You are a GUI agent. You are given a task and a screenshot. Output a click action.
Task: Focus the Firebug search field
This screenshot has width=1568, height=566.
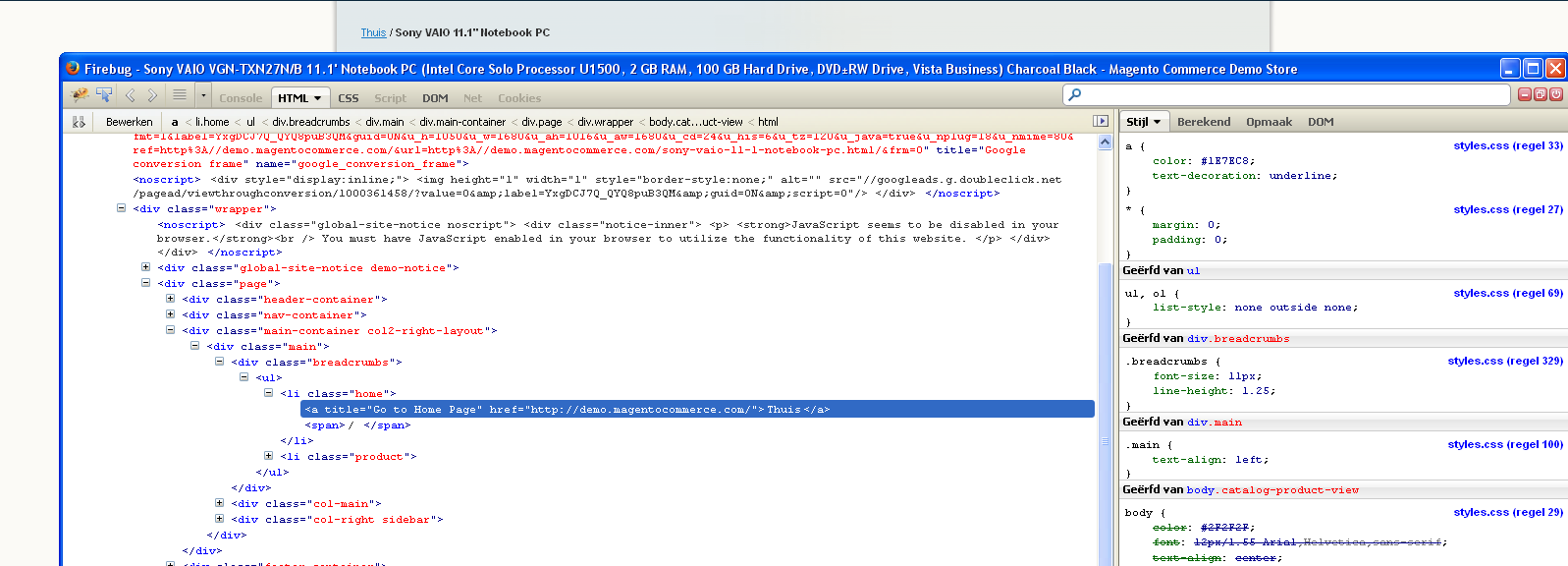click(1286, 94)
